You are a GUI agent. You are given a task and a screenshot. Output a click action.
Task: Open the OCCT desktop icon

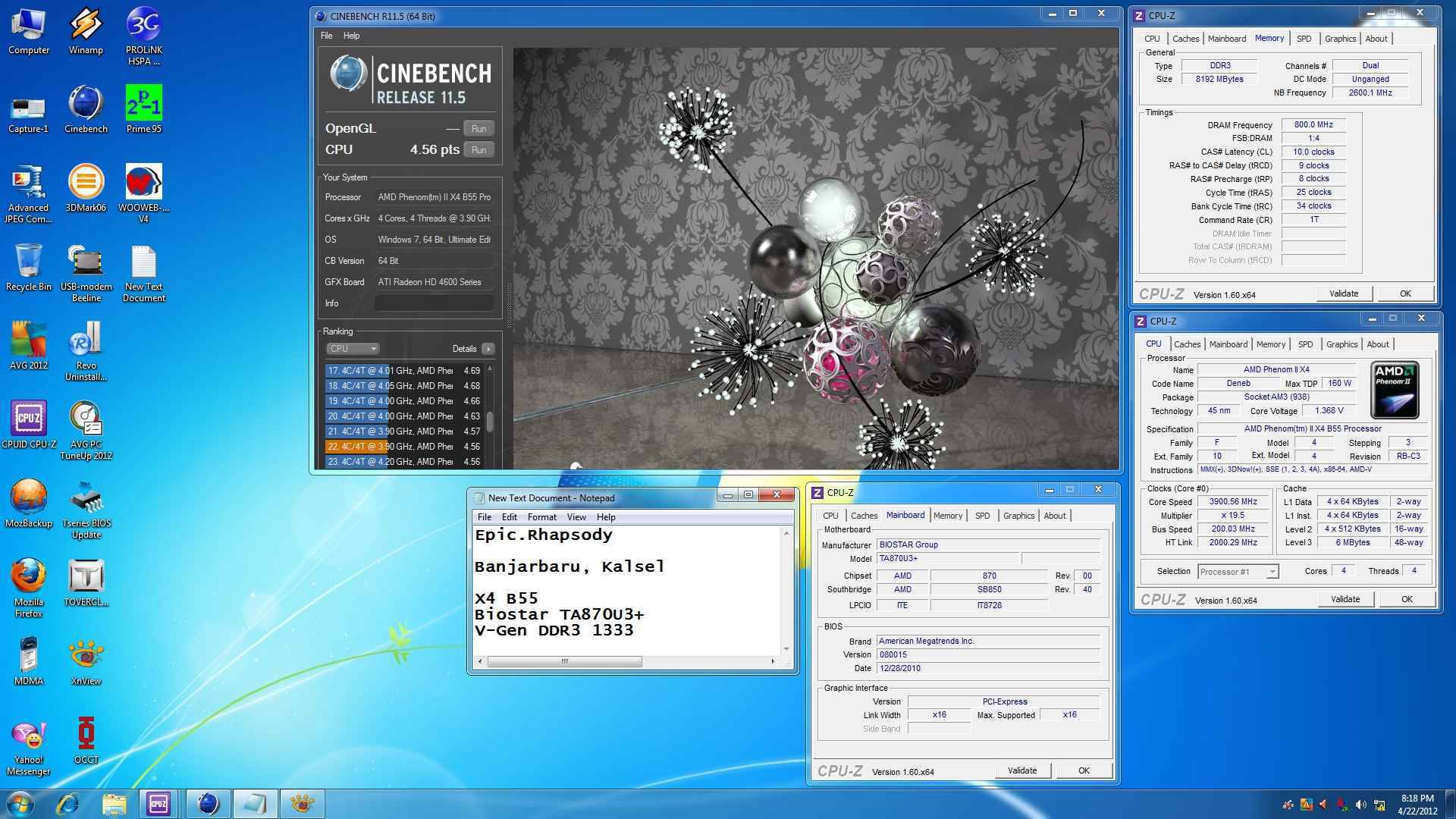(86, 740)
